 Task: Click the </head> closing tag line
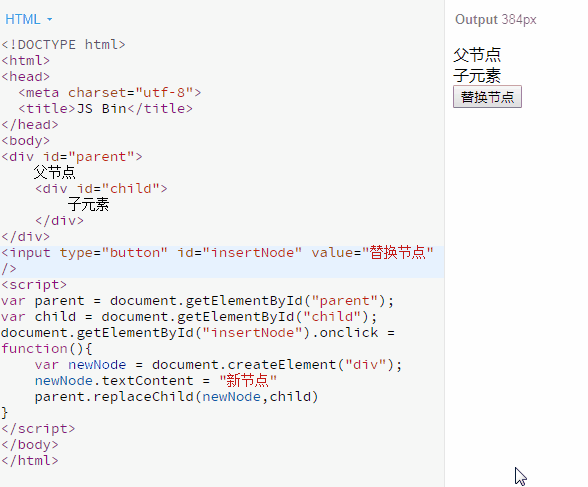(30, 125)
